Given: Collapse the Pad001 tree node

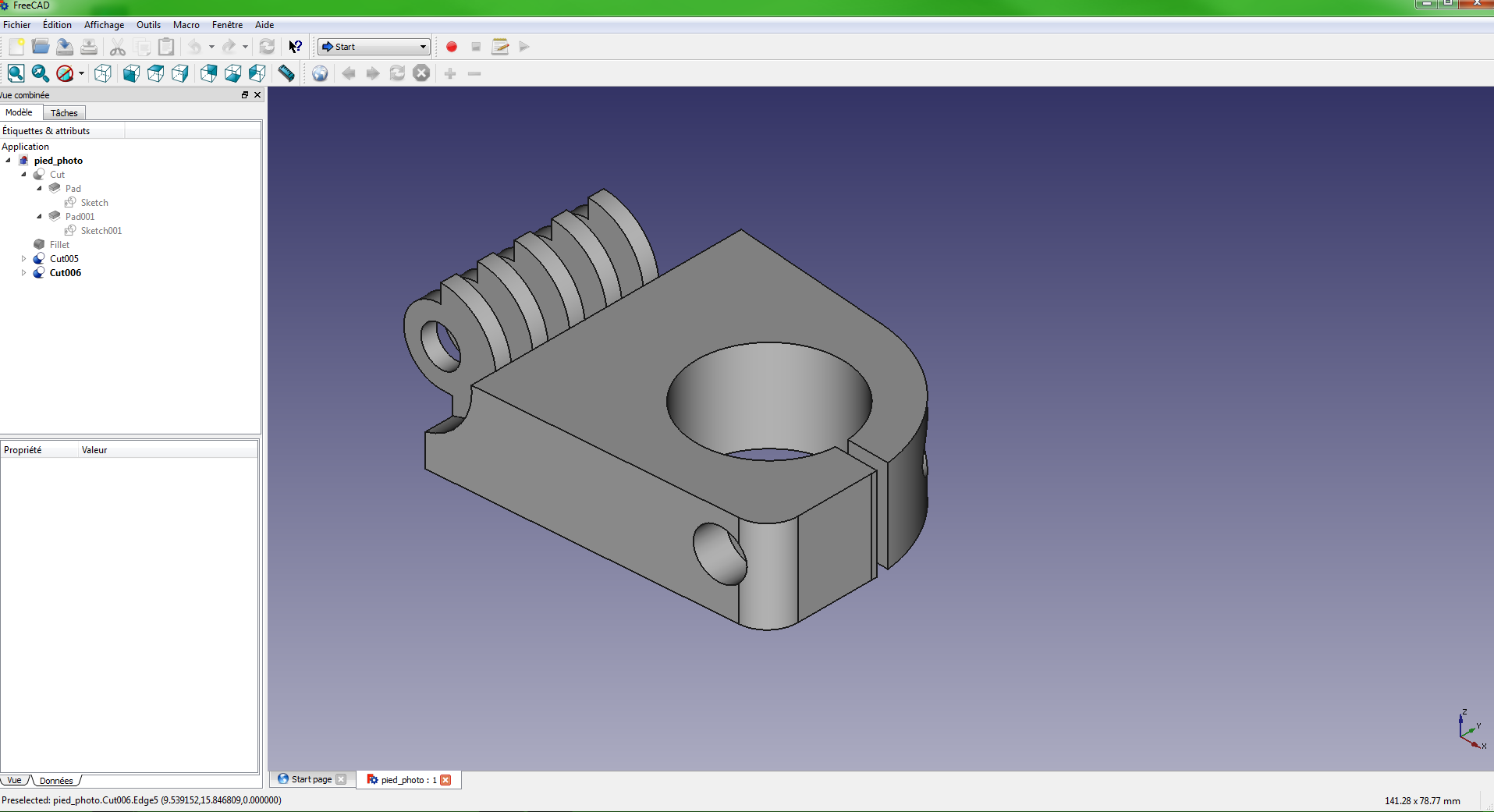Looking at the screenshot, I should 39,217.
